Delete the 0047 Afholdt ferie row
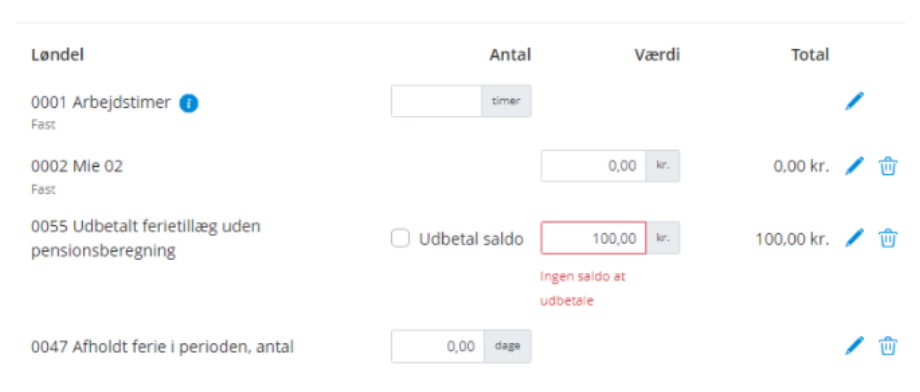This screenshot has height=392, width=920. point(888,346)
